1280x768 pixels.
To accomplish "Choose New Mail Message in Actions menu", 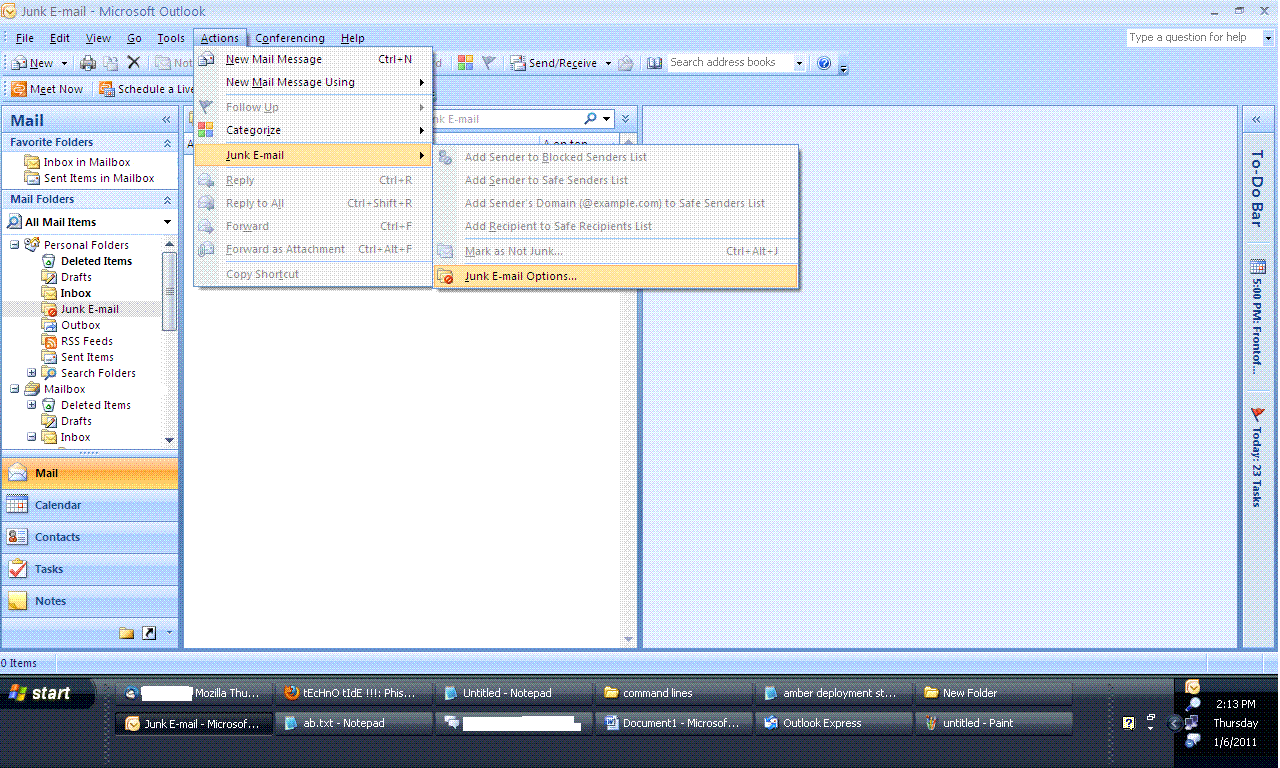I will coord(313,59).
